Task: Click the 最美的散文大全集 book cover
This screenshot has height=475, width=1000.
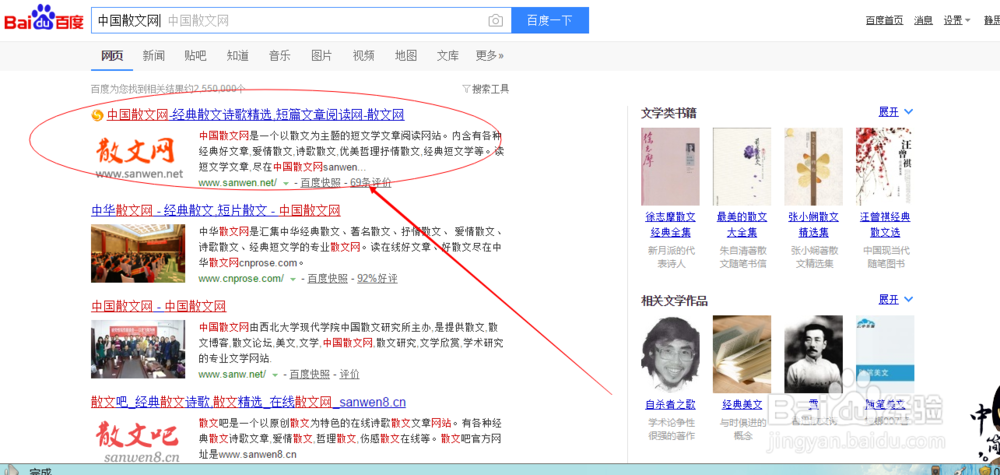Action: click(x=742, y=166)
